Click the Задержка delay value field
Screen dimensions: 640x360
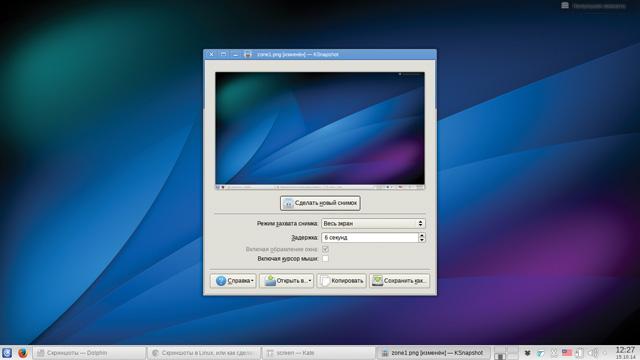[370, 238]
